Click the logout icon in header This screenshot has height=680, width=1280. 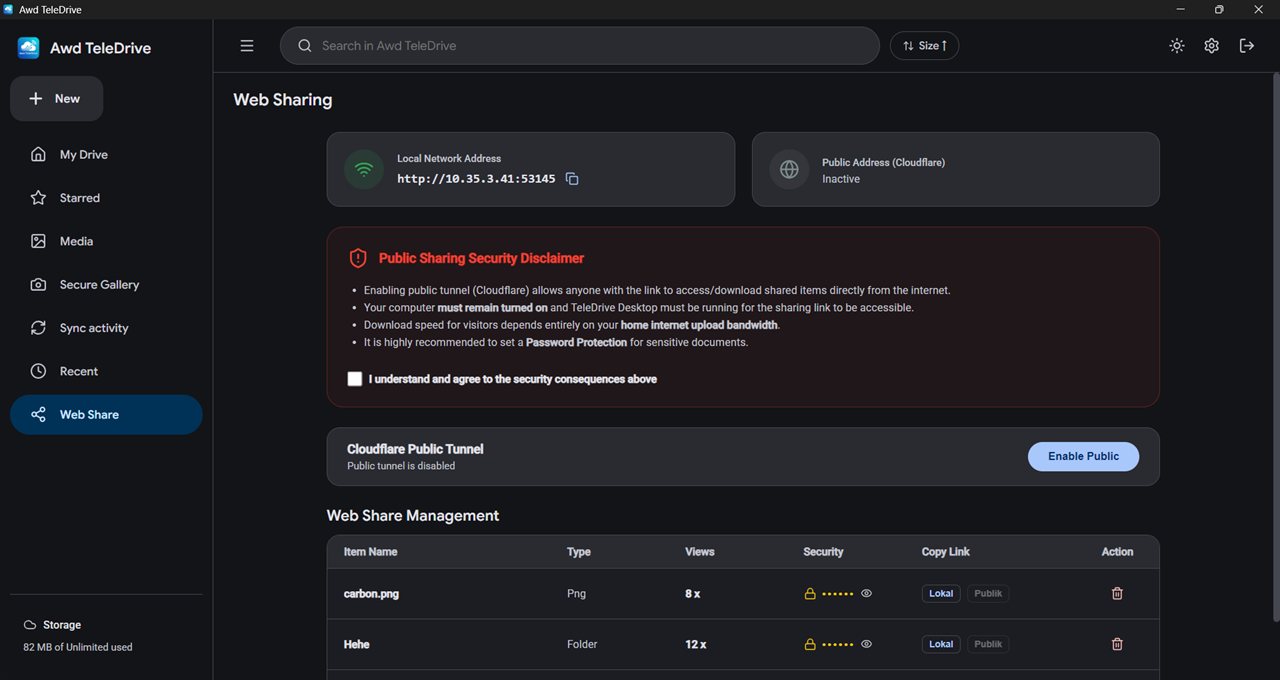(1247, 46)
